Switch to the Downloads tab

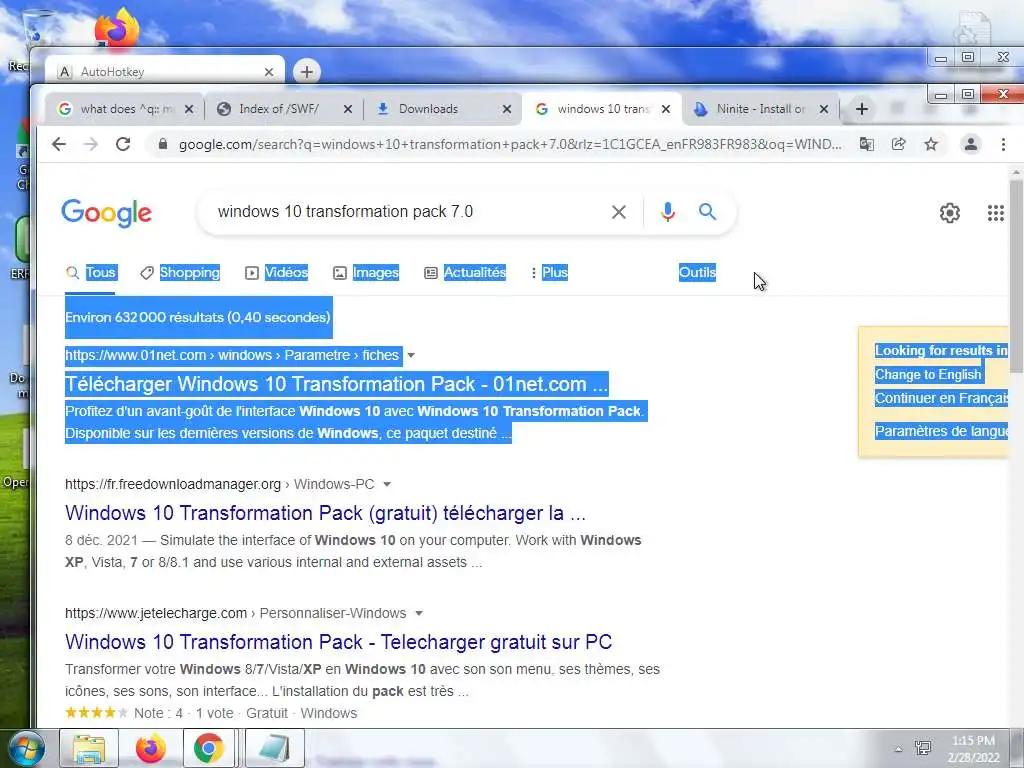(x=441, y=109)
